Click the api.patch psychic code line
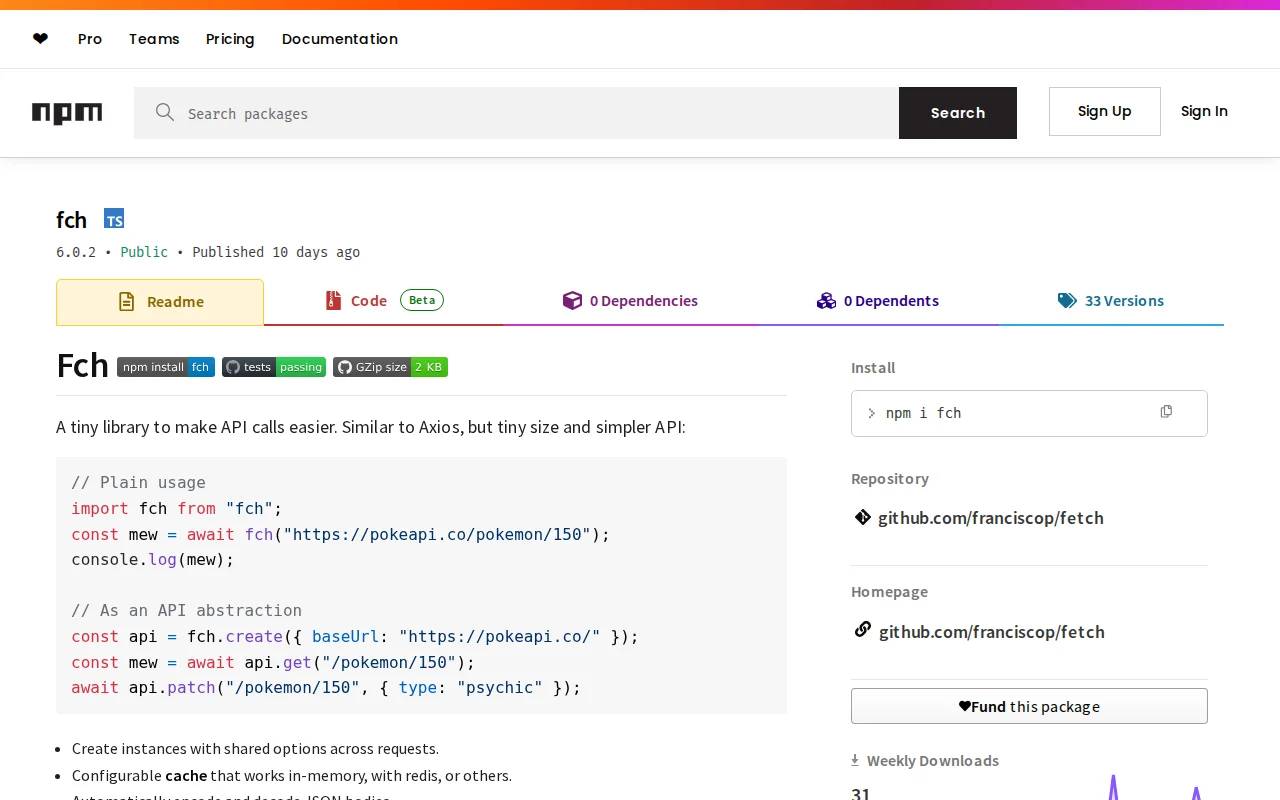1280x800 pixels. point(326,687)
